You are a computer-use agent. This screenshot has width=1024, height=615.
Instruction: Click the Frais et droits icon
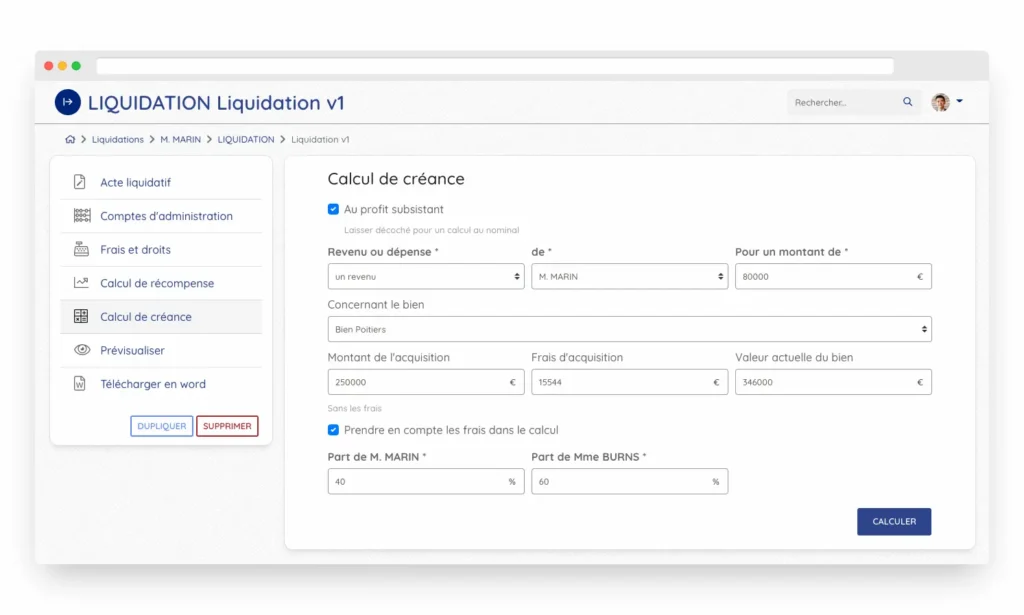click(81, 250)
